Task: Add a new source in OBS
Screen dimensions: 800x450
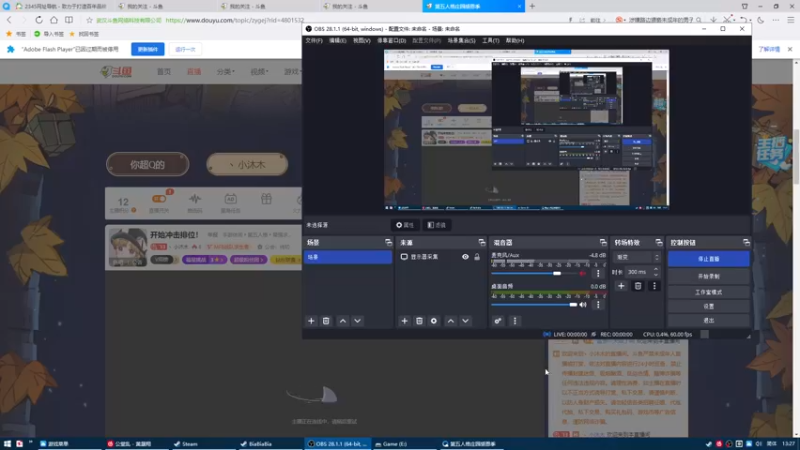Action: [405, 321]
